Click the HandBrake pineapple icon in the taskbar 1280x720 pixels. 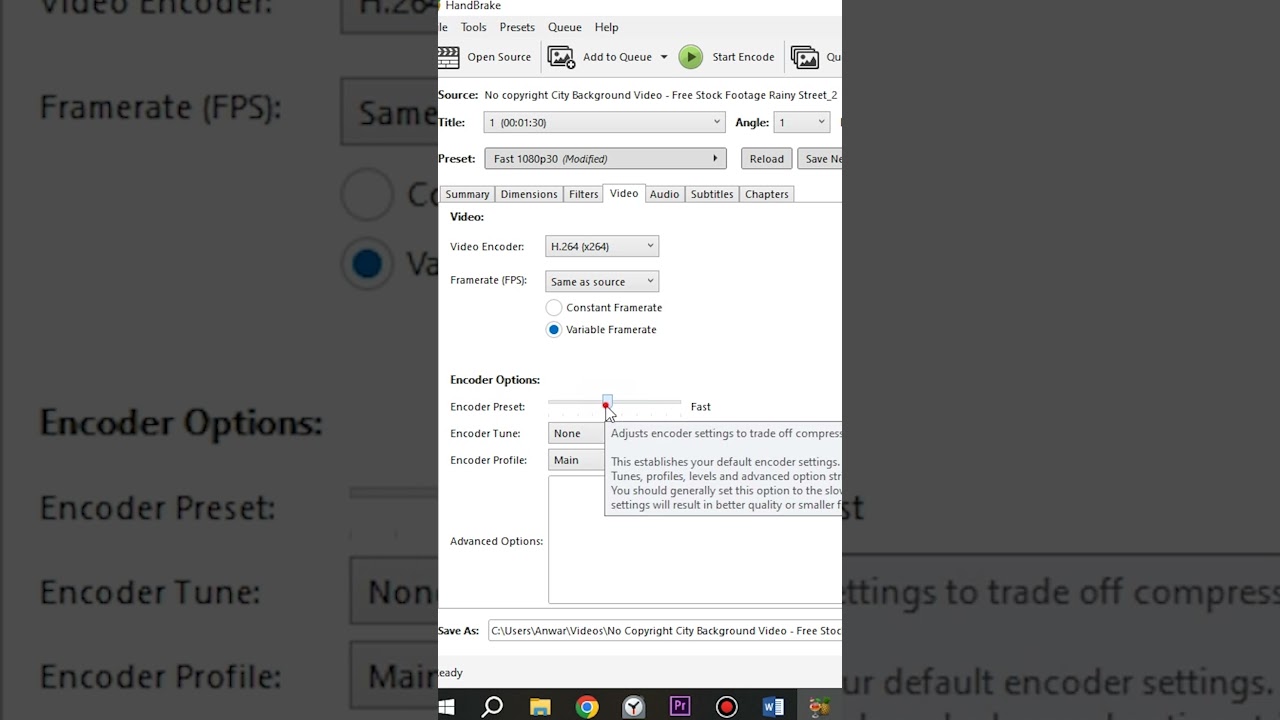[x=820, y=707]
